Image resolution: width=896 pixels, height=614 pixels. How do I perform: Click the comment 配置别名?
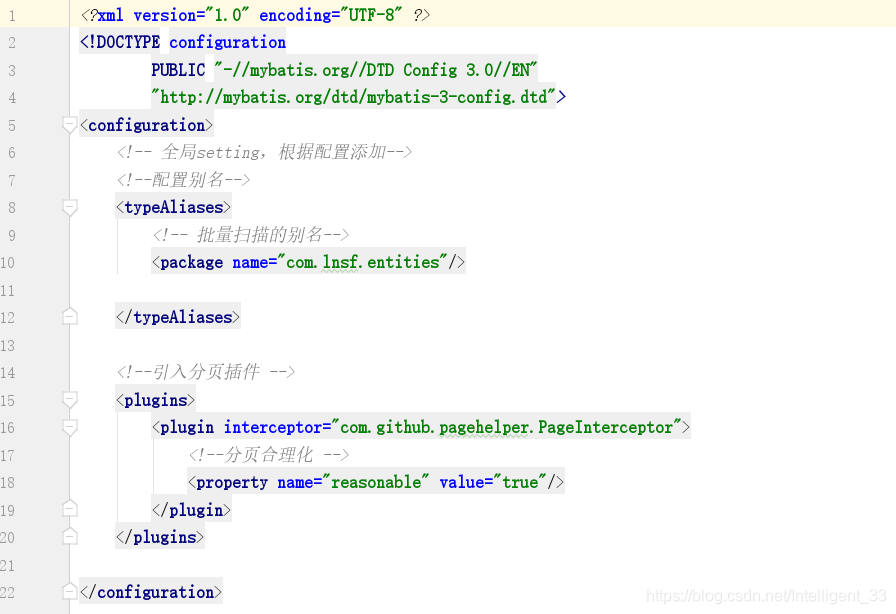(x=183, y=180)
